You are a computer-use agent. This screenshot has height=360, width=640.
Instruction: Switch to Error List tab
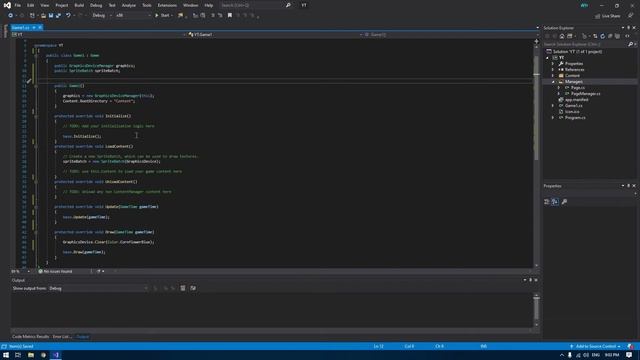[x=62, y=337]
